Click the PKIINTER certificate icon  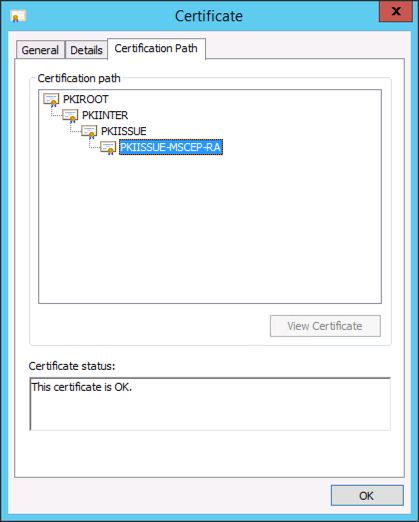pyautogui.click(x=70, y=116)
